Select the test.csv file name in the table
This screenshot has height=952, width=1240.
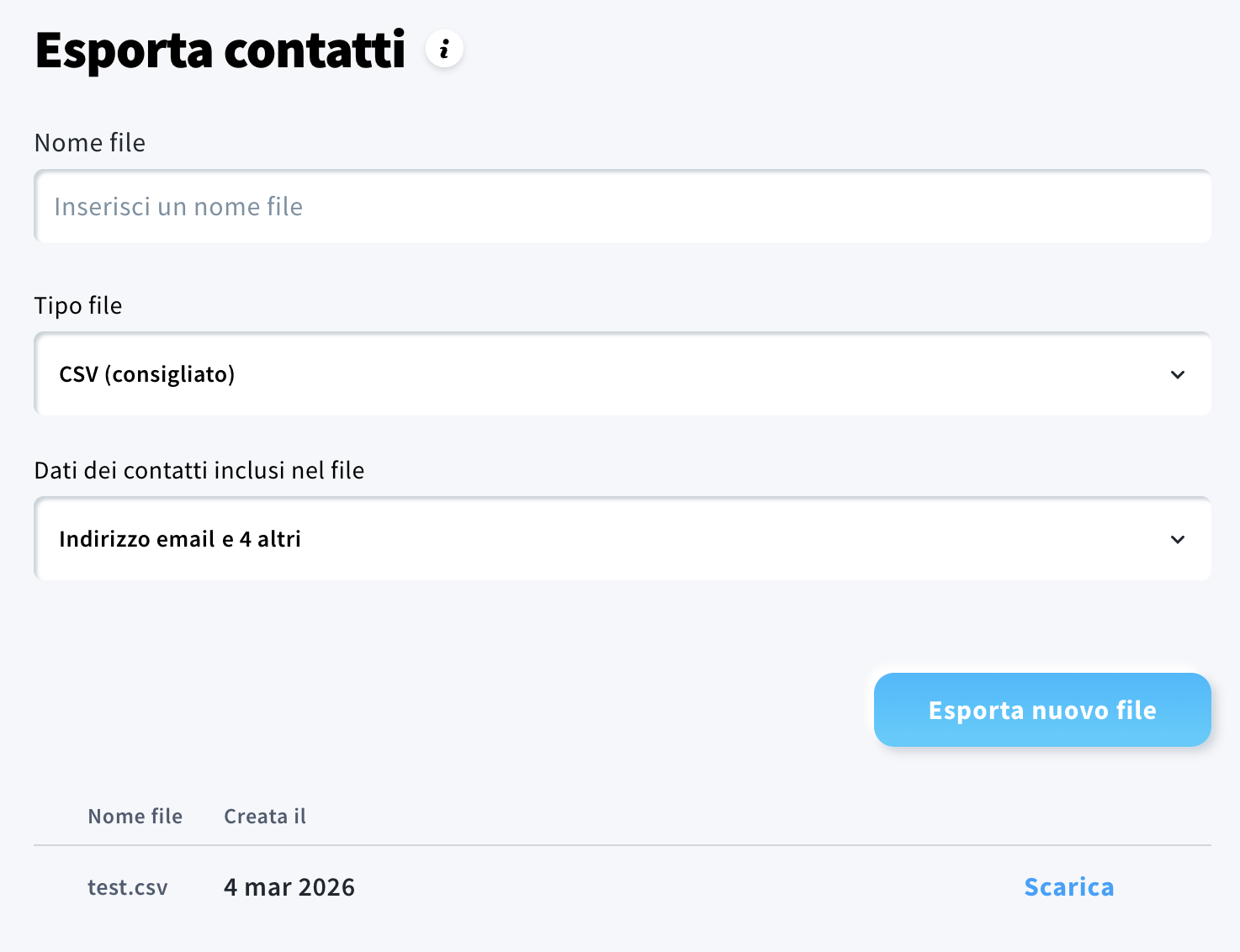pos(128,887)
